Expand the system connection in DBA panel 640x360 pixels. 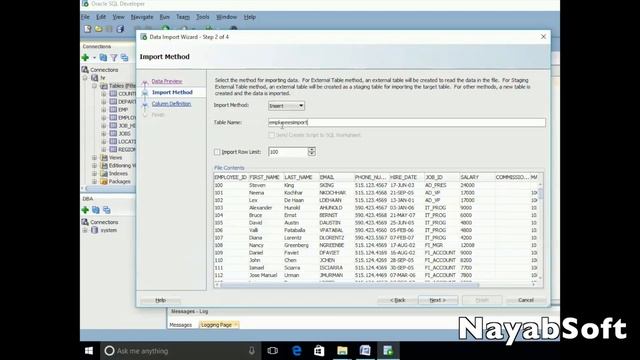click(x=85, y=230)
